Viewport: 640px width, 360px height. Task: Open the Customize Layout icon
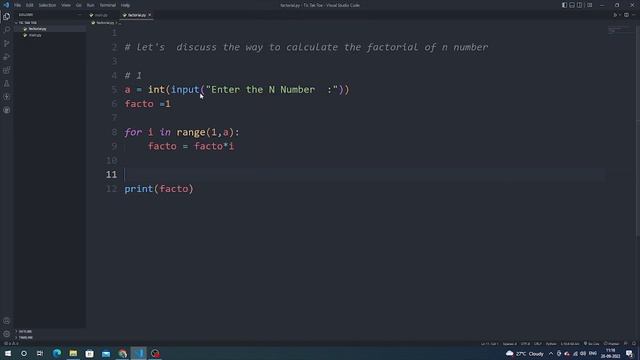point(589,5)
